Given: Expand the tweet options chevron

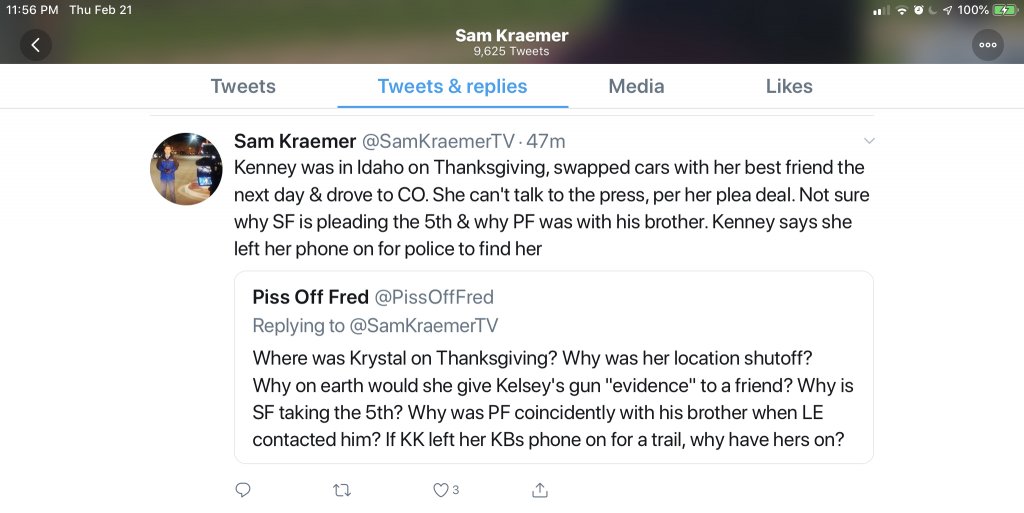Looking at the screenshot, I should pos(869,140).
